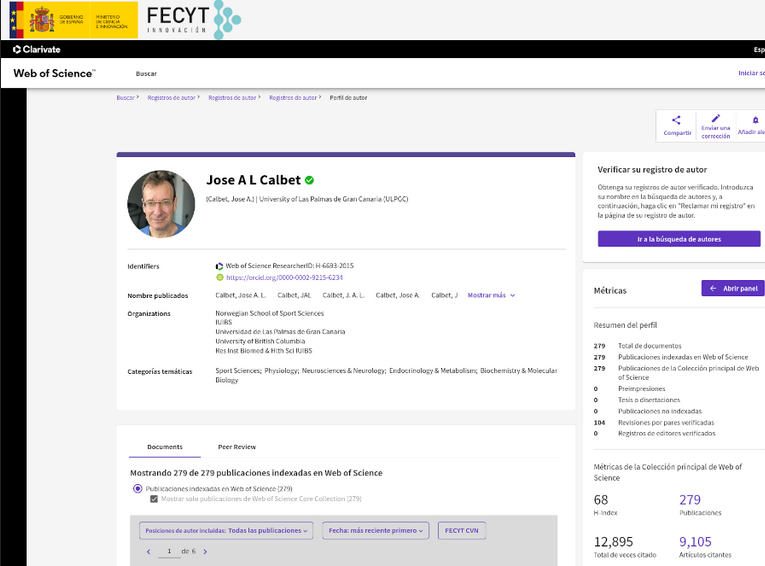Screen dimensions: 765x566
Task: Go to previous page with left arrow
Action: [x=149, y=551]
